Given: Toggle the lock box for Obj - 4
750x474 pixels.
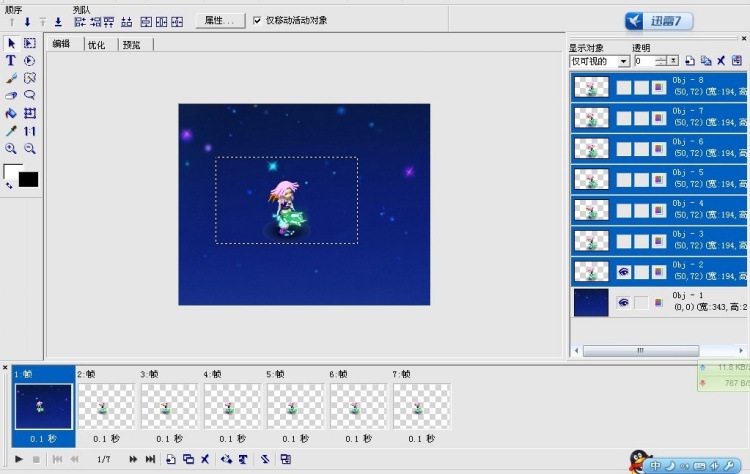Looking at the screenshot, I should 641,210.
